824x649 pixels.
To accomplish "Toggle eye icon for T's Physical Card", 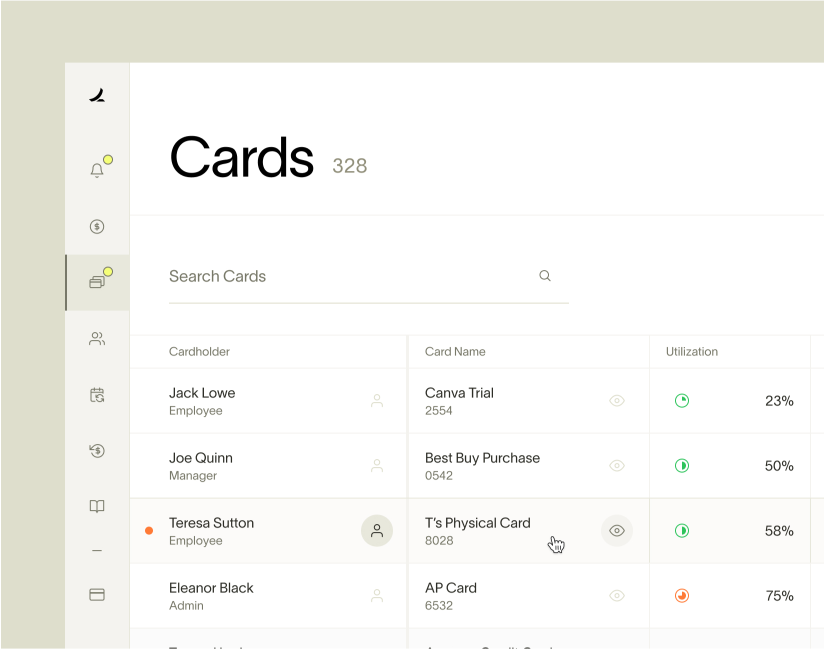I will coord(617,531).
